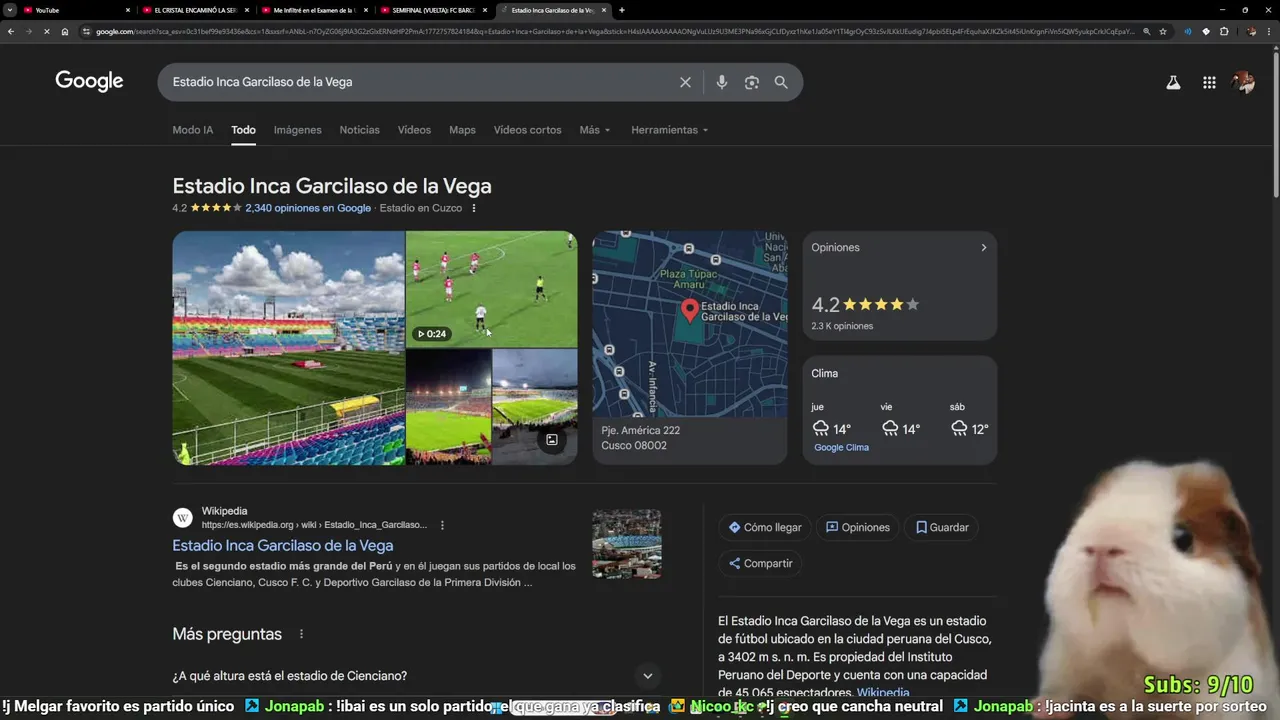Open more options beside Estadio en Cuzco

pyautogui.click(x=474, y=208)
